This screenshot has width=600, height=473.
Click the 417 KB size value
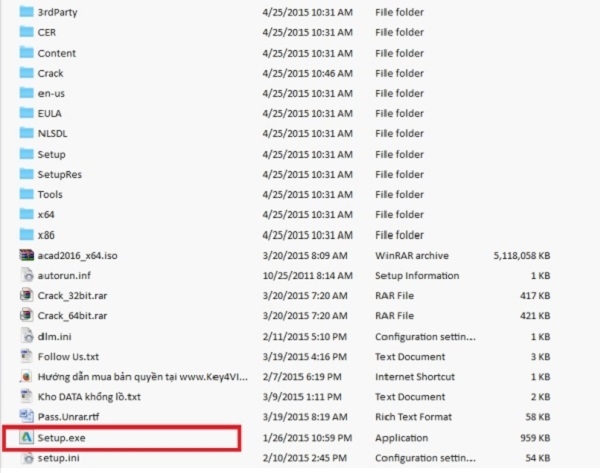[535, 295]
